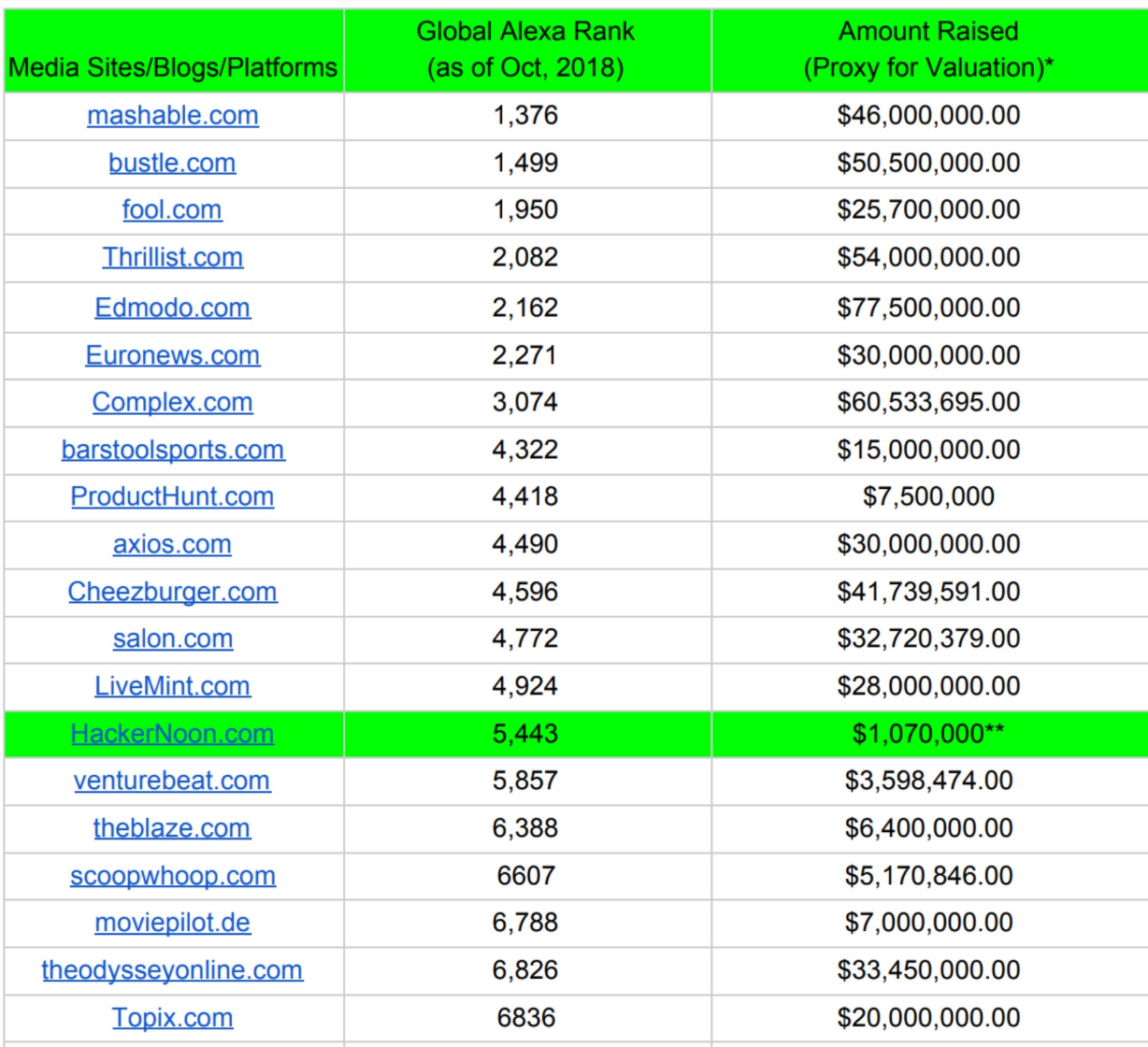Select the amount cell $5,170,846.00

coord(929,876)
